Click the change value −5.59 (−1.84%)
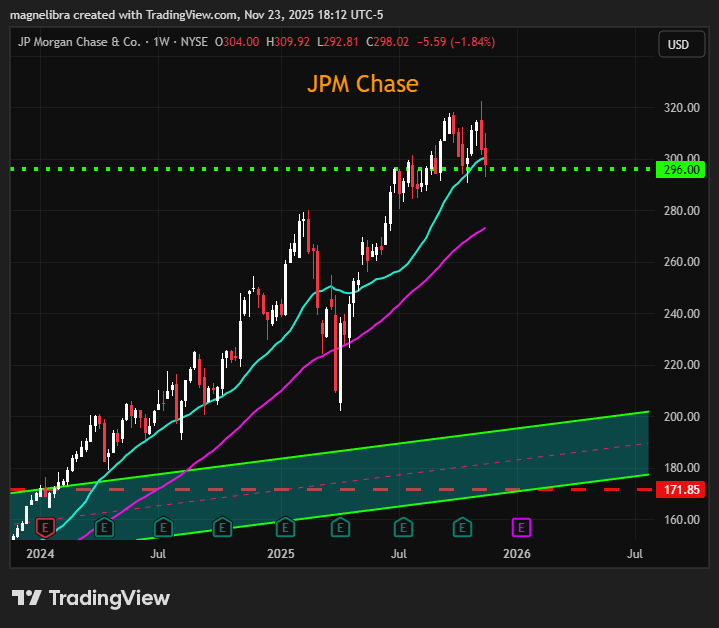 coord(456,42)
